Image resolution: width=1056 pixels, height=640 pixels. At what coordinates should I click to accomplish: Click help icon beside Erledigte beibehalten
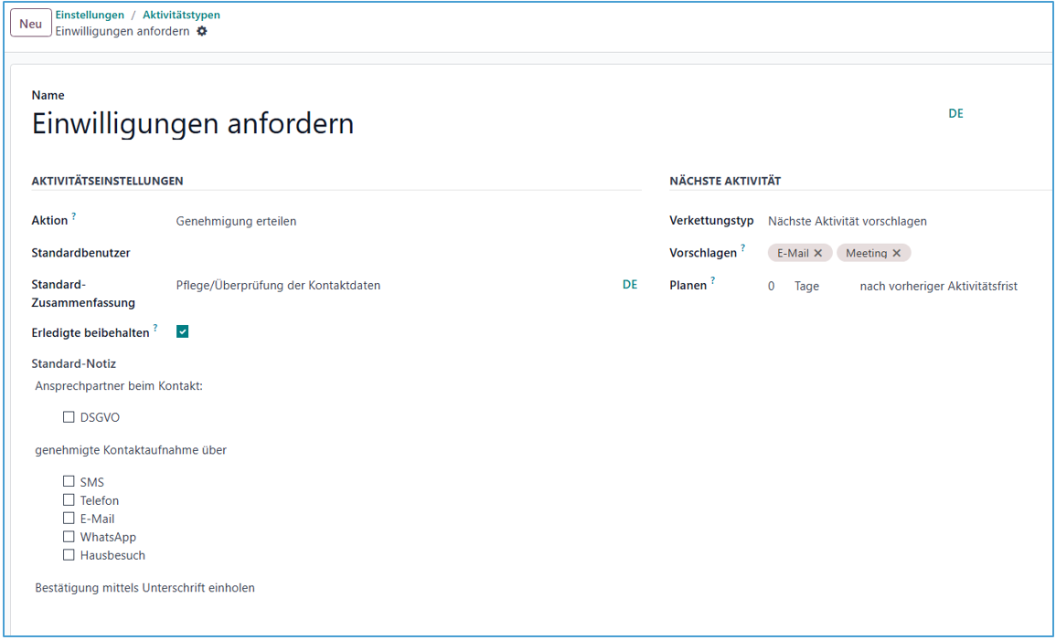pyautogui.click(x=155, y=328)
